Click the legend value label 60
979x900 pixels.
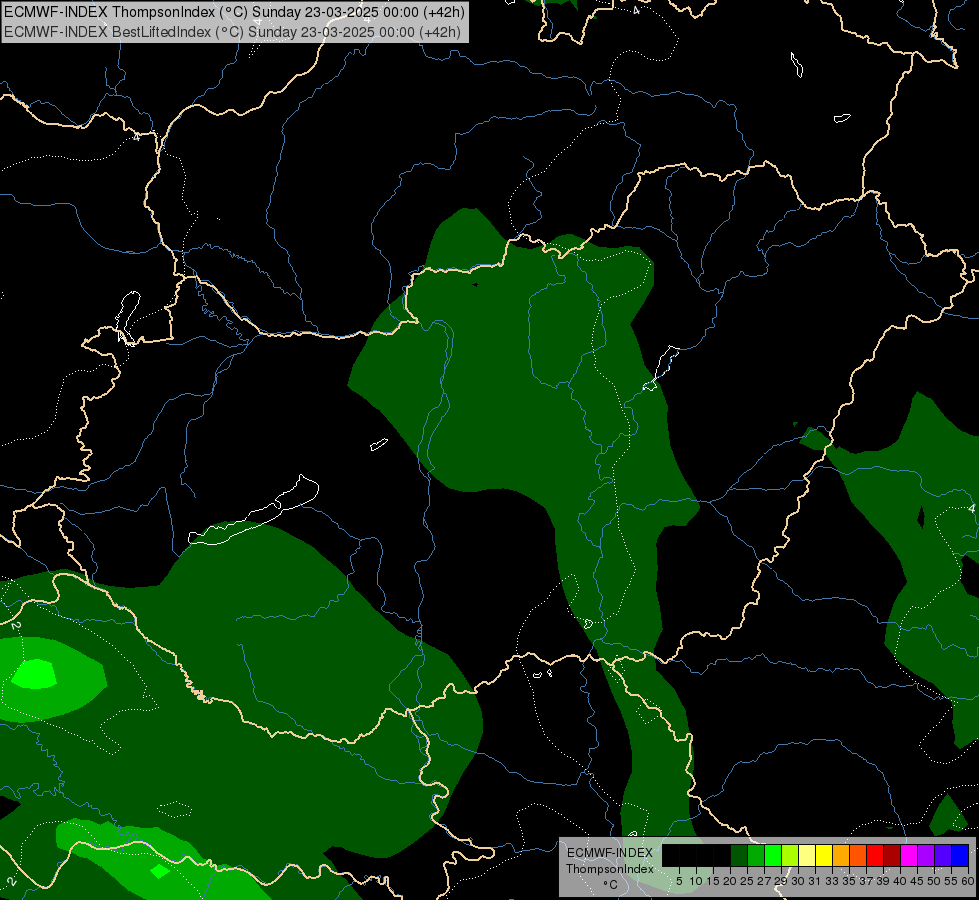pyautogui.click(x=968, y=881)
